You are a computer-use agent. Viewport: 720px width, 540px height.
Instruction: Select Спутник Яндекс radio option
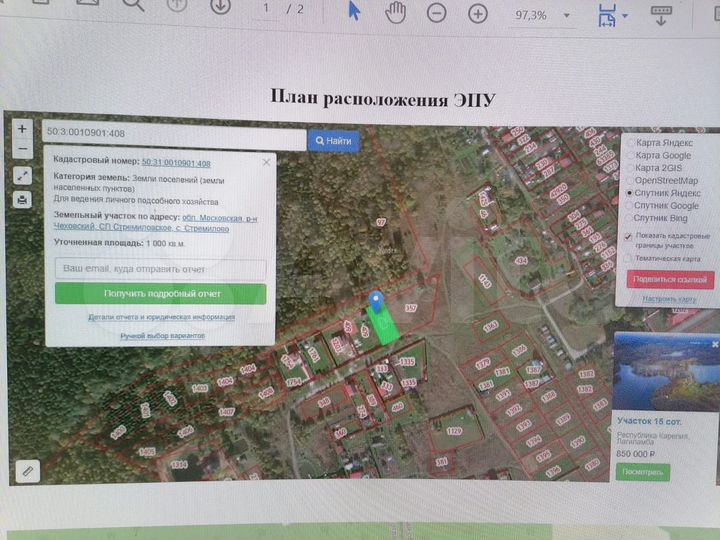(630, 193)
